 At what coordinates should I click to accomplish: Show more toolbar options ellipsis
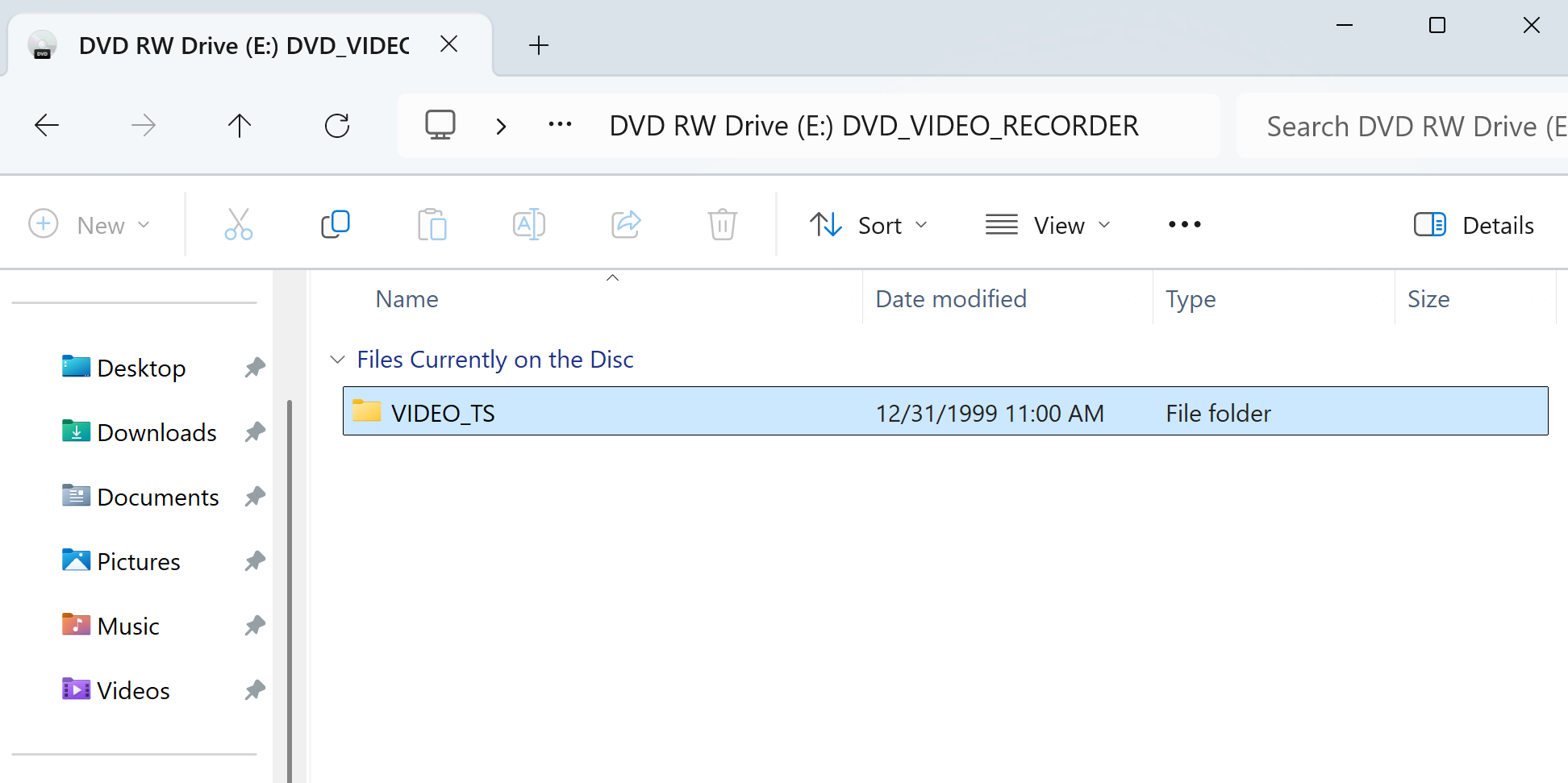click(x=1184, y=225)
